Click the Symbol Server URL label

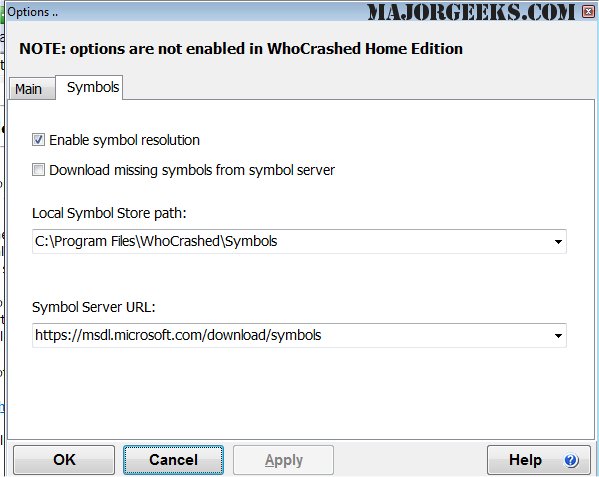pos(94,307)
